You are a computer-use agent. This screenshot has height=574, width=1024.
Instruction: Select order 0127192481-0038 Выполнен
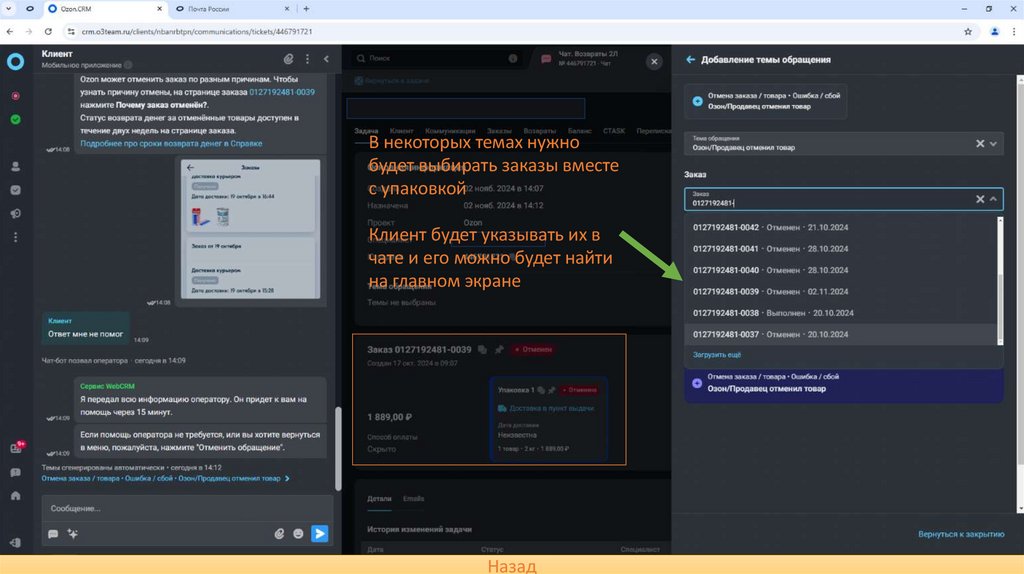[841, 313]
